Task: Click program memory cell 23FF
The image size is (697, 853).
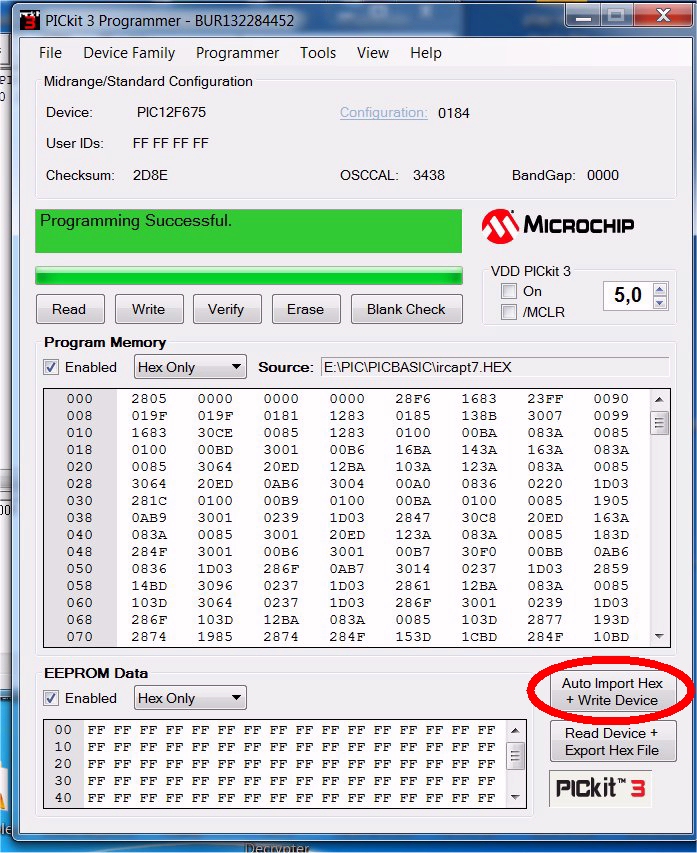Action: [x=545, y=399]
